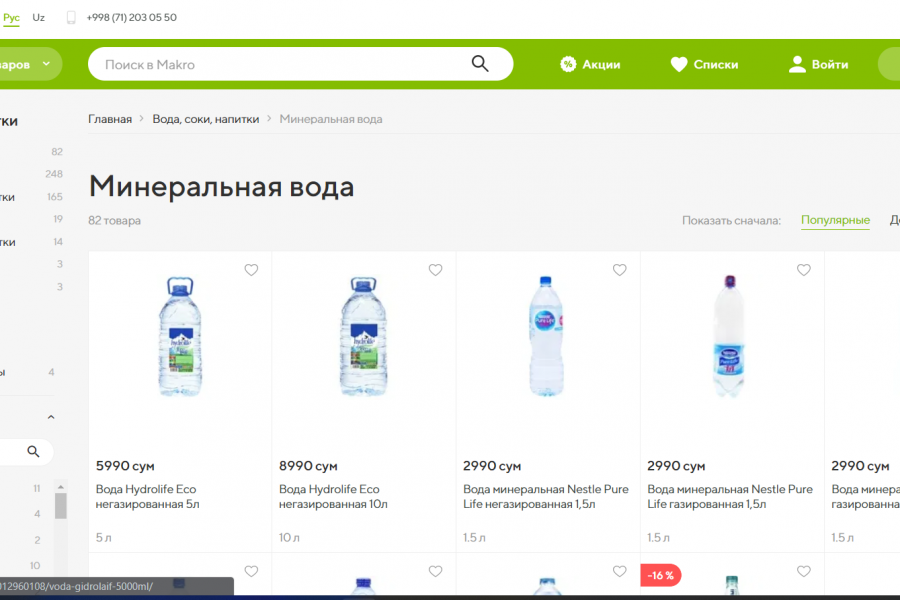This screenshot has width=900, height=600.
Task: Open title Nestle Pure Life негазированная 1,5л
Action: [546, 497]
